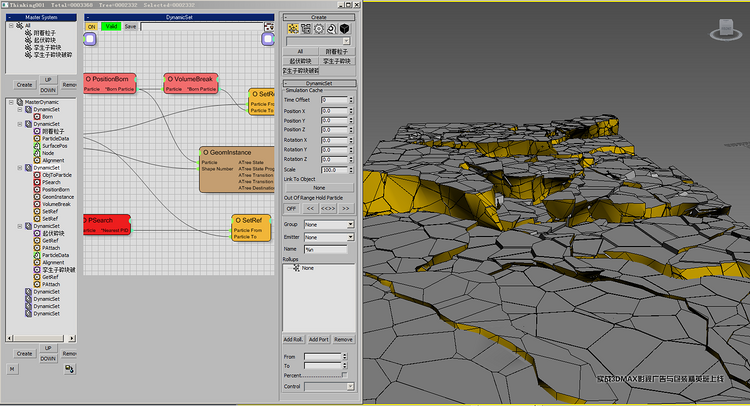Click the All particle group icon in Master System

pos(20,25)
